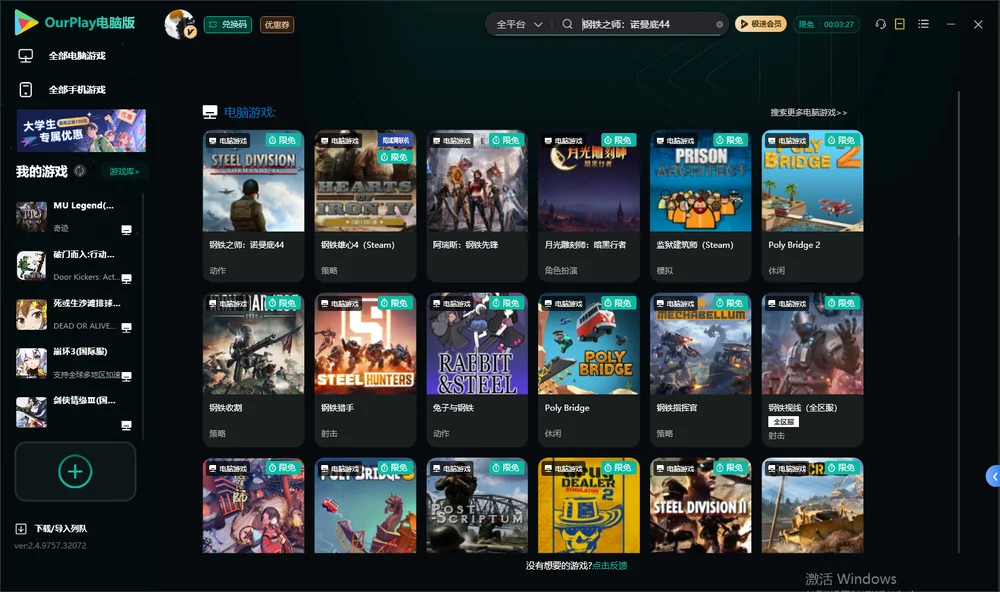Screen dimensions: 1000x592
Task: Open the main menu list icon
Action: (923, 24)
